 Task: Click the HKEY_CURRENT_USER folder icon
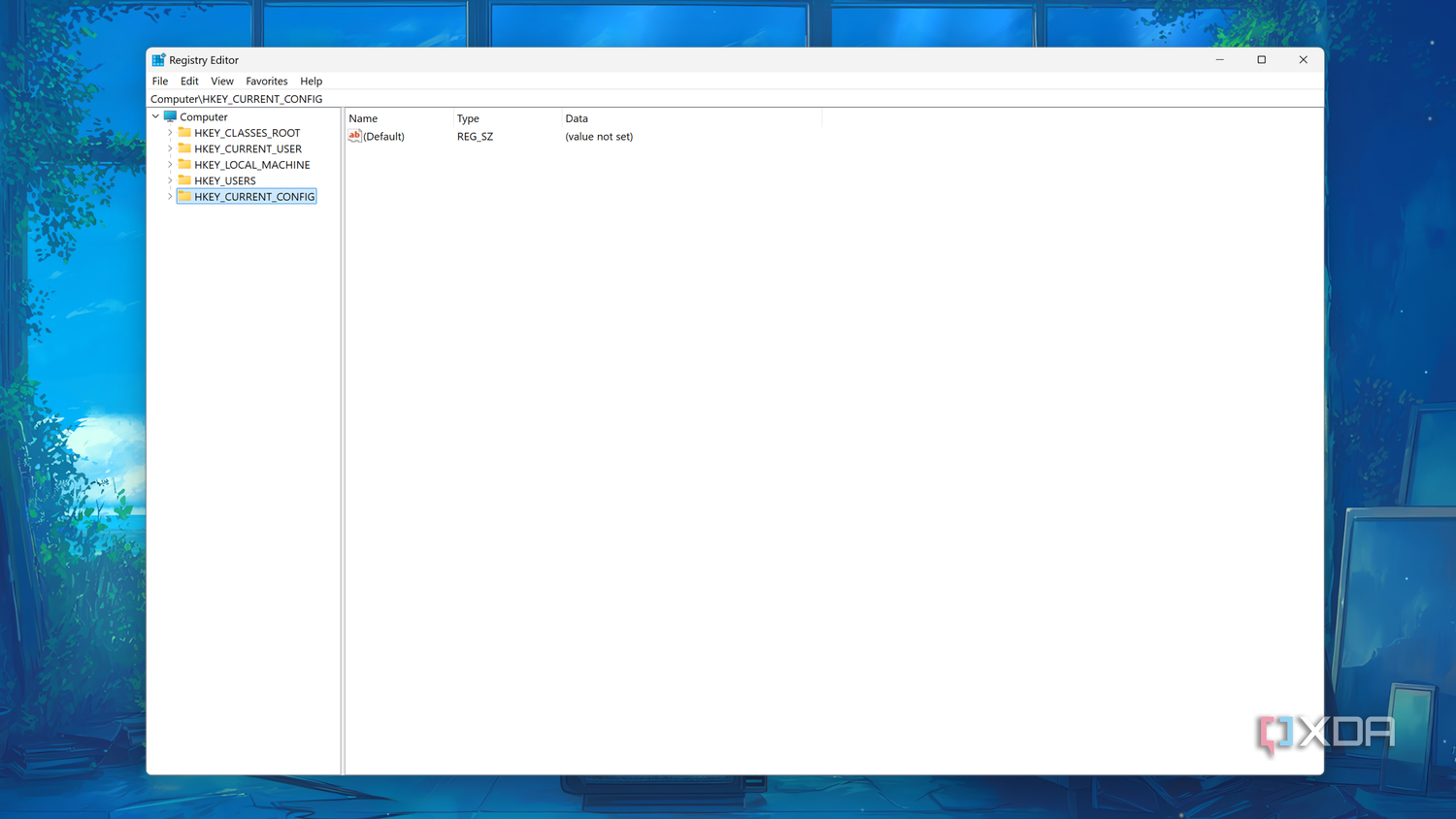point(184,148)
